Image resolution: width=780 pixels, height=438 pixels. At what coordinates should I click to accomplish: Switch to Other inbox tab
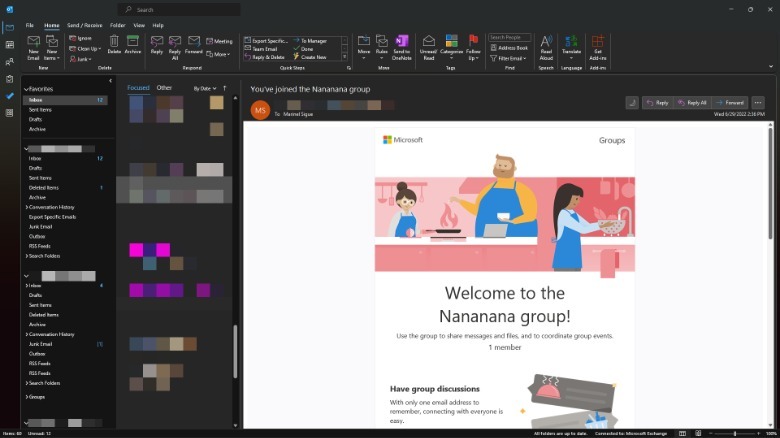(164, 88)
